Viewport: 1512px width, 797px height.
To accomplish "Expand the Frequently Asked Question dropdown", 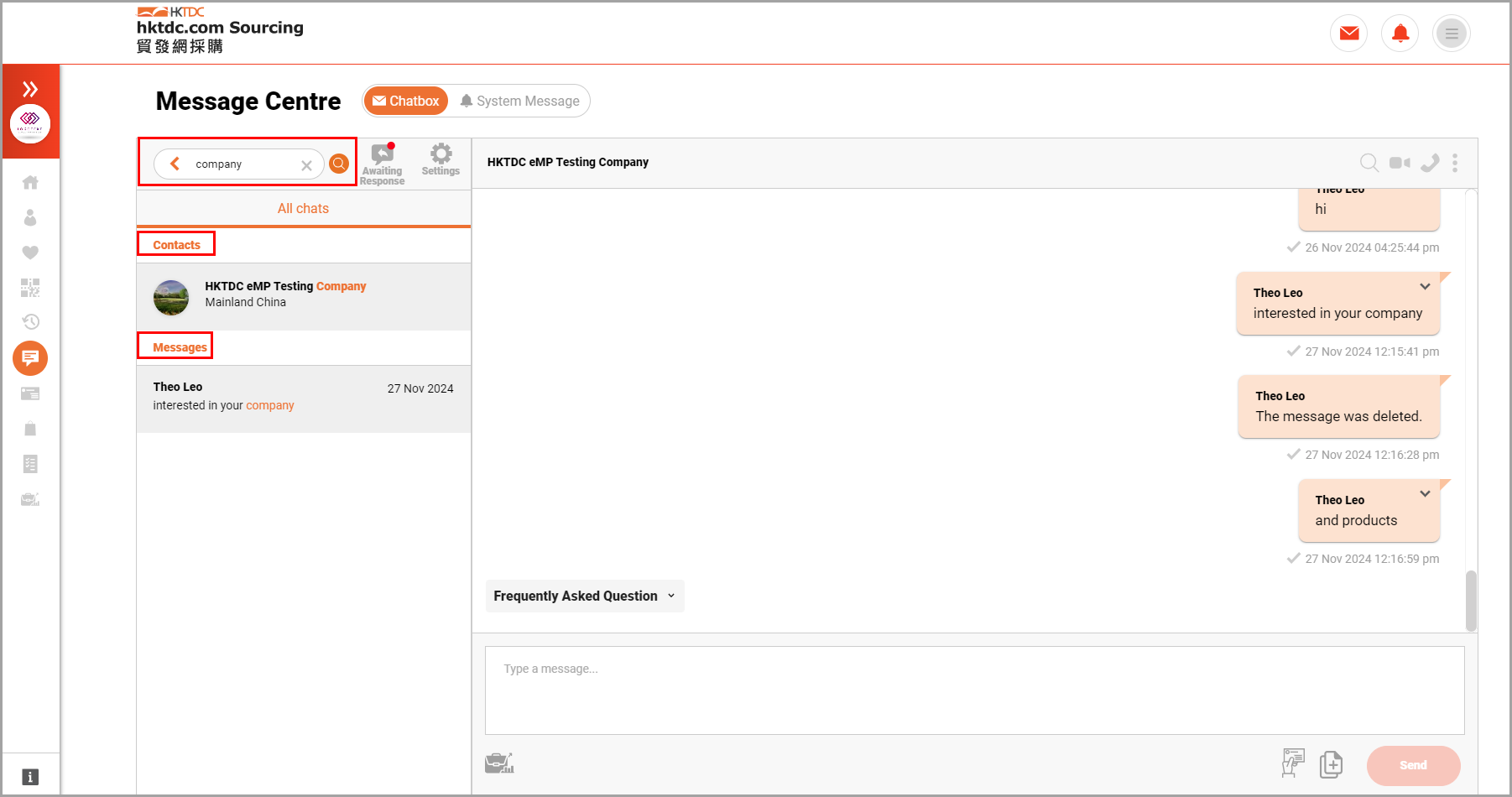I will (x=585, y=596).
